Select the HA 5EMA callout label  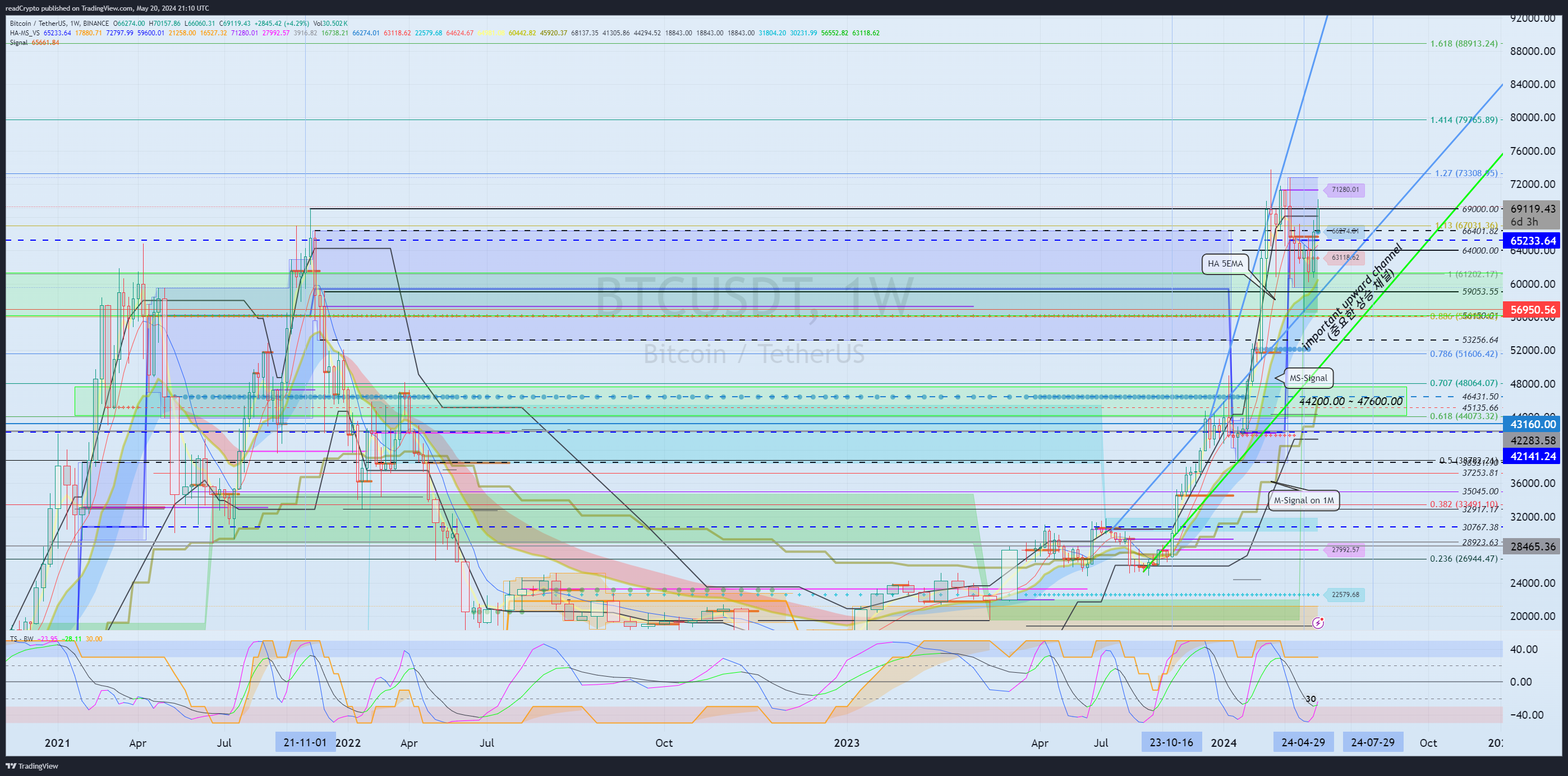pyautogui.click(x=1225, y=264)
